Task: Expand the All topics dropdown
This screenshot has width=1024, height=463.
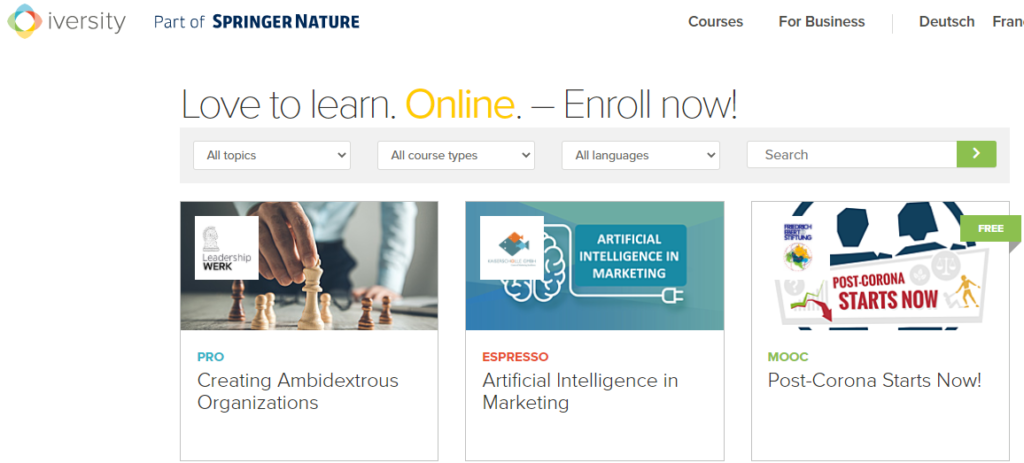Action: point(272,155)
